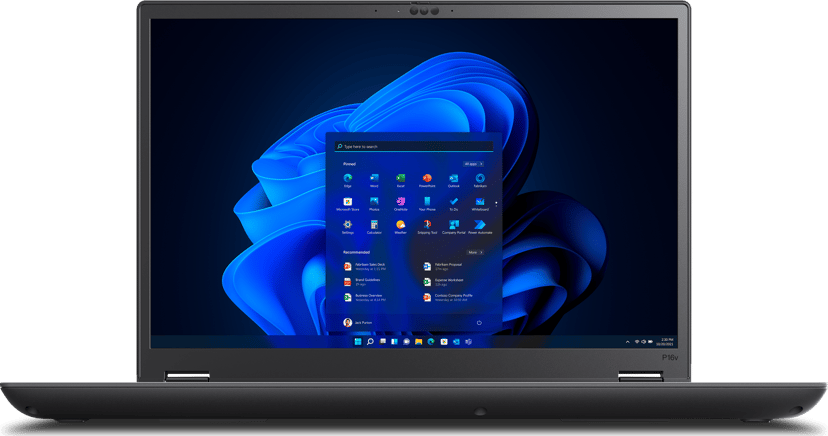Click the power button in Start menu

[x=479, y=323]
